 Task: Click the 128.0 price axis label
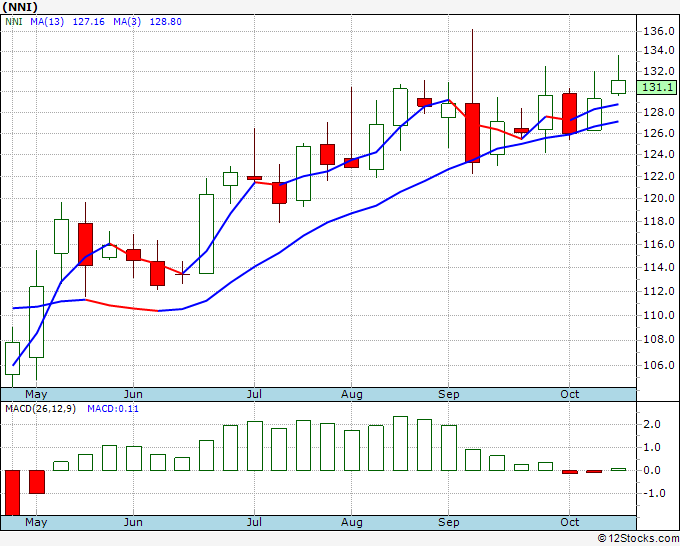pyautogui.click(x=658, y=112)
